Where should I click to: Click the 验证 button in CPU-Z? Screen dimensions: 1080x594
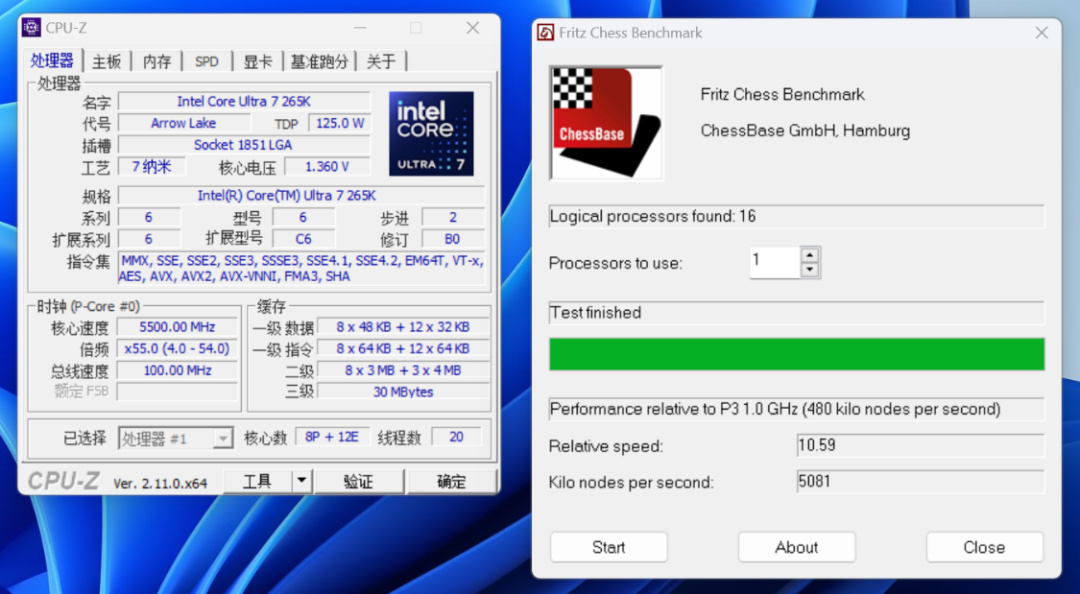pyautogui.click(x=358, y=481)
